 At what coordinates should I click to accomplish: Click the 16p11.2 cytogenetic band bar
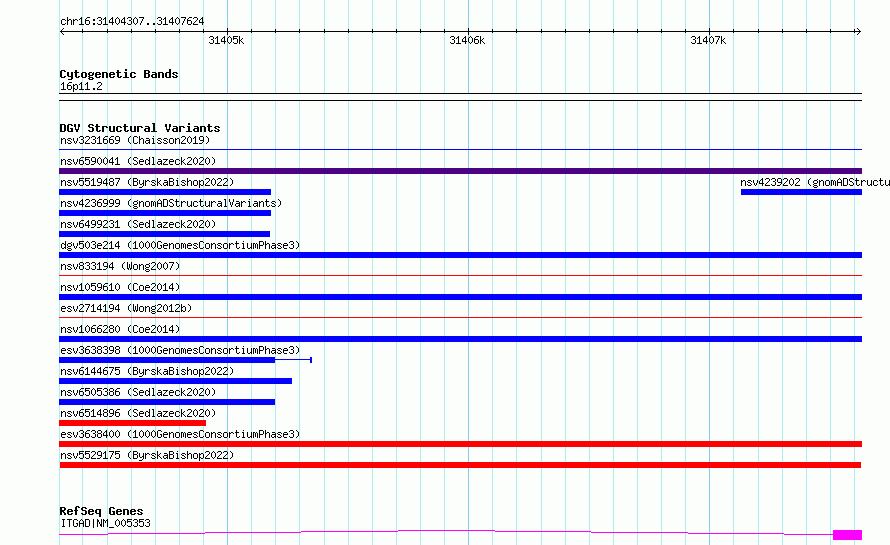point(460,97)
